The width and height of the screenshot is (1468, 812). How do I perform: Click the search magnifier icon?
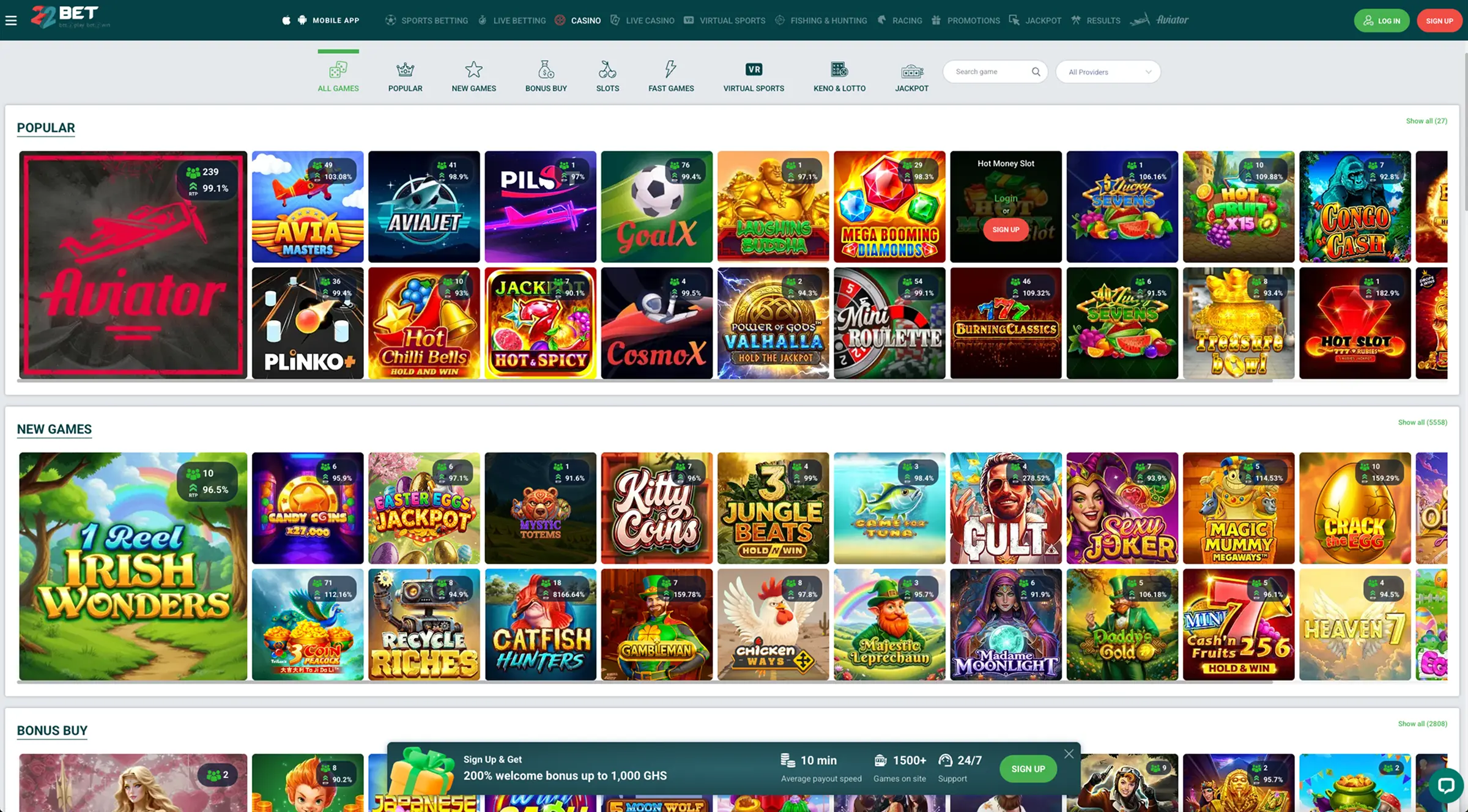(1036, 72)
